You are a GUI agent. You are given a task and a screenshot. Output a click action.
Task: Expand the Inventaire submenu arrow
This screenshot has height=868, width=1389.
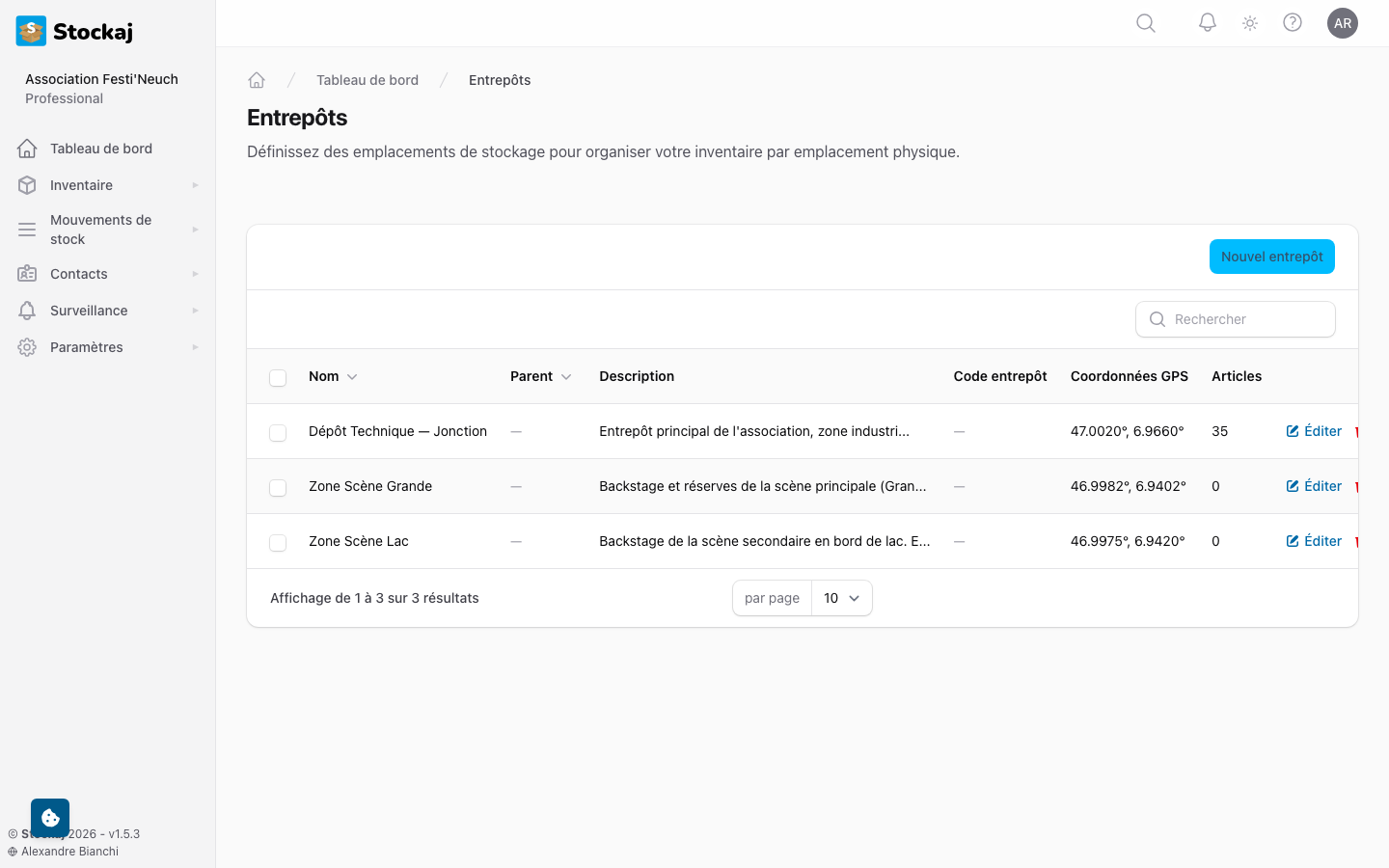pyautogui.click(x=195, y=185)
